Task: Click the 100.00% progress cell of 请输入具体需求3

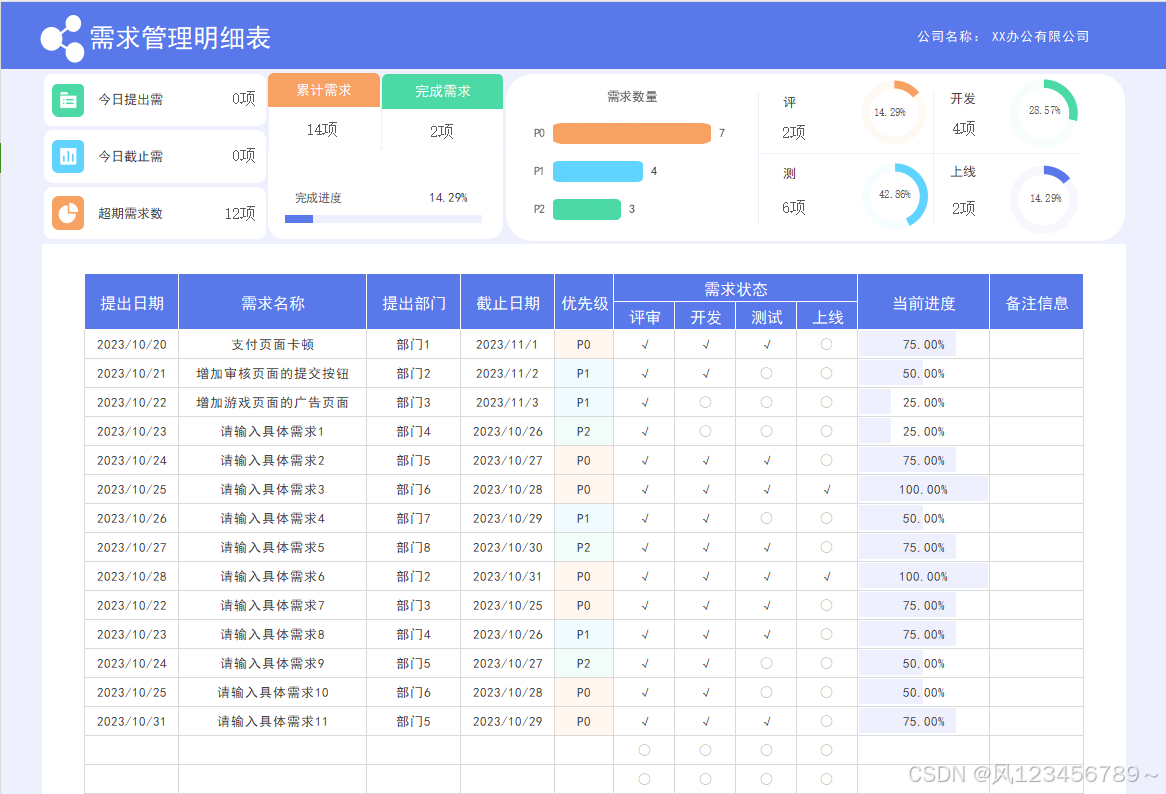Action: [924, 489]
